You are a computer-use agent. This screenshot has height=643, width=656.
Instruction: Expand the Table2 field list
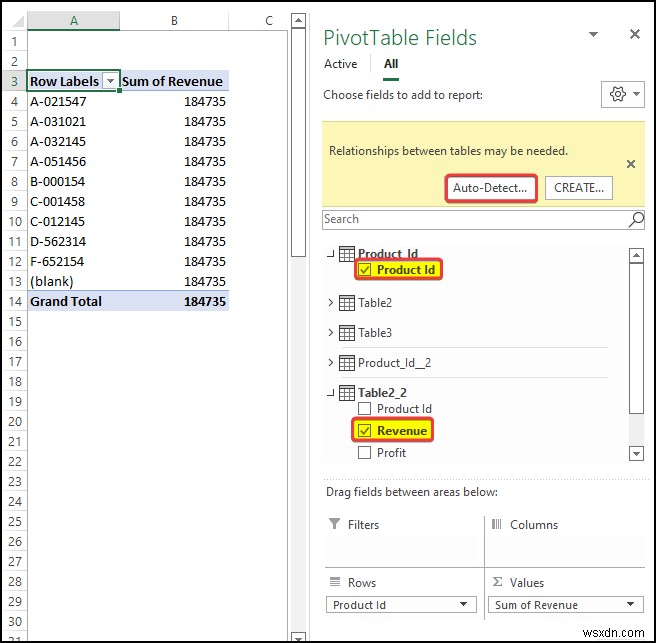(331, 302)
